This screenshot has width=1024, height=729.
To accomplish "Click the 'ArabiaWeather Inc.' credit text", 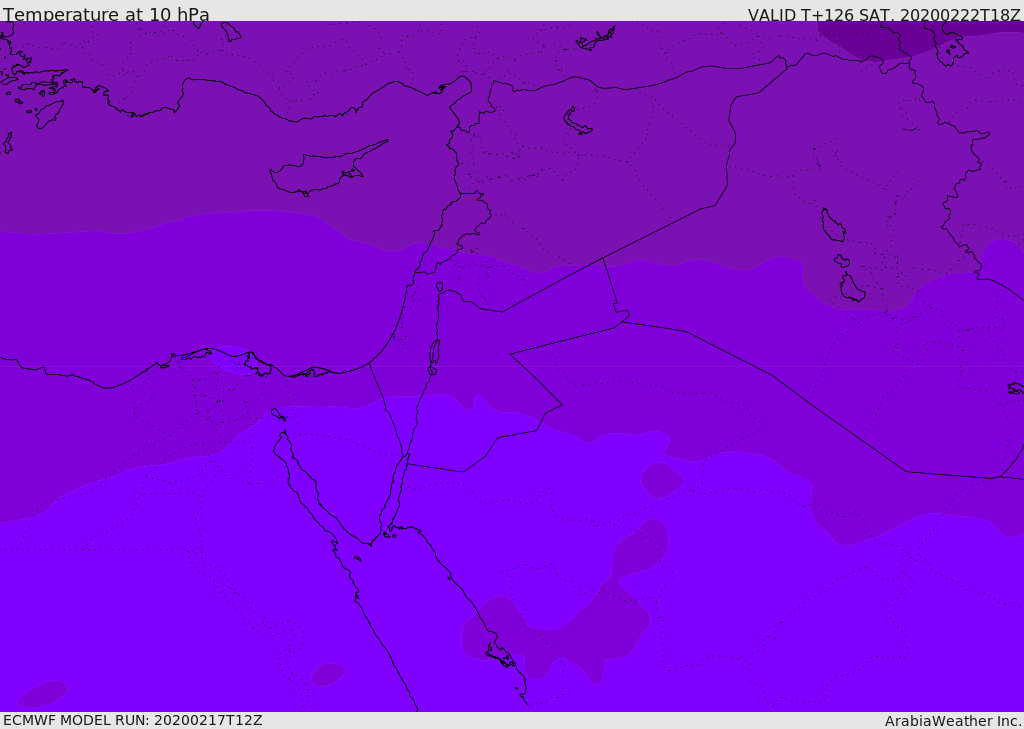I will click(x=953, y=721).
